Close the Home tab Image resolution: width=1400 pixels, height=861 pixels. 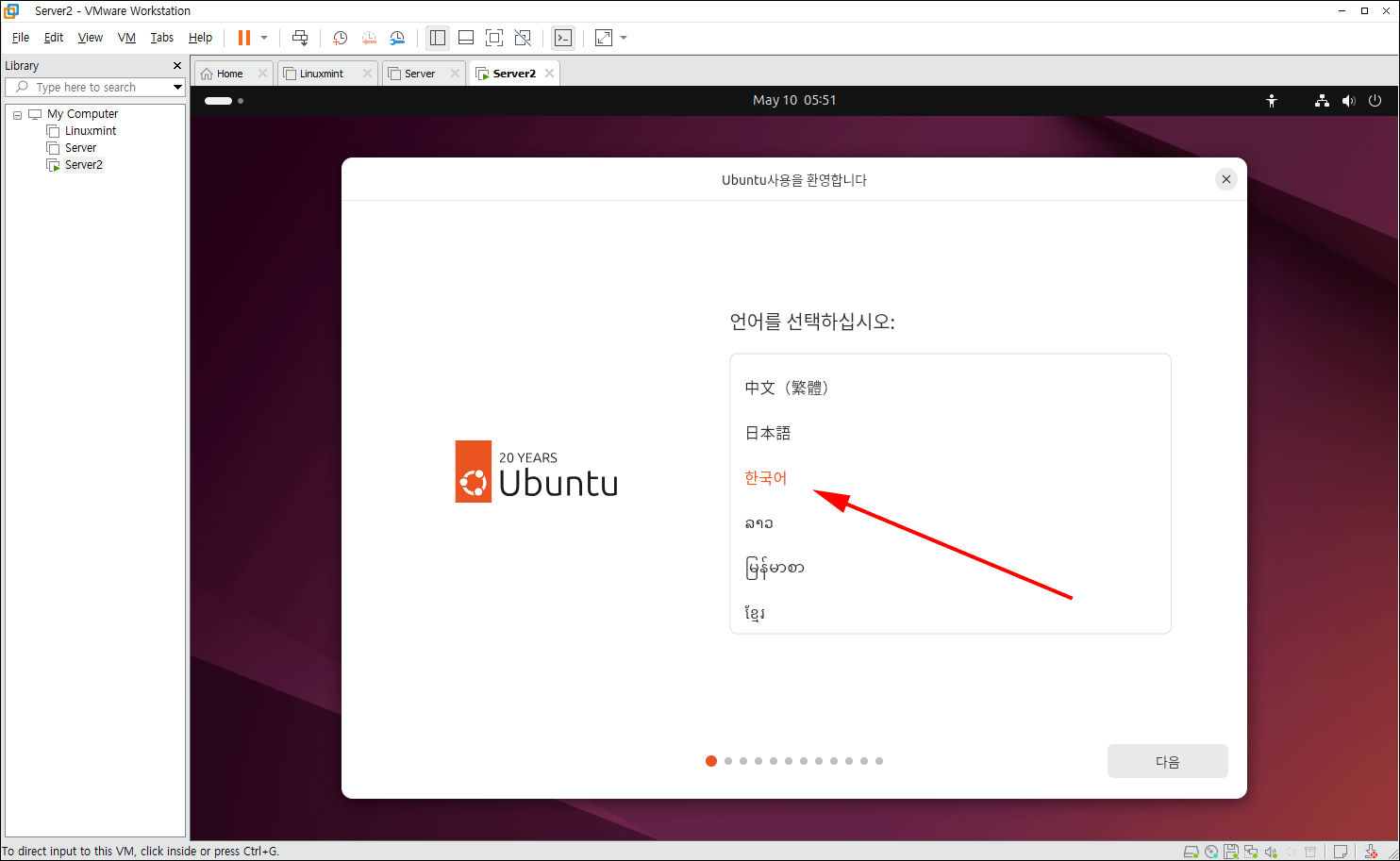click(262, 74)
